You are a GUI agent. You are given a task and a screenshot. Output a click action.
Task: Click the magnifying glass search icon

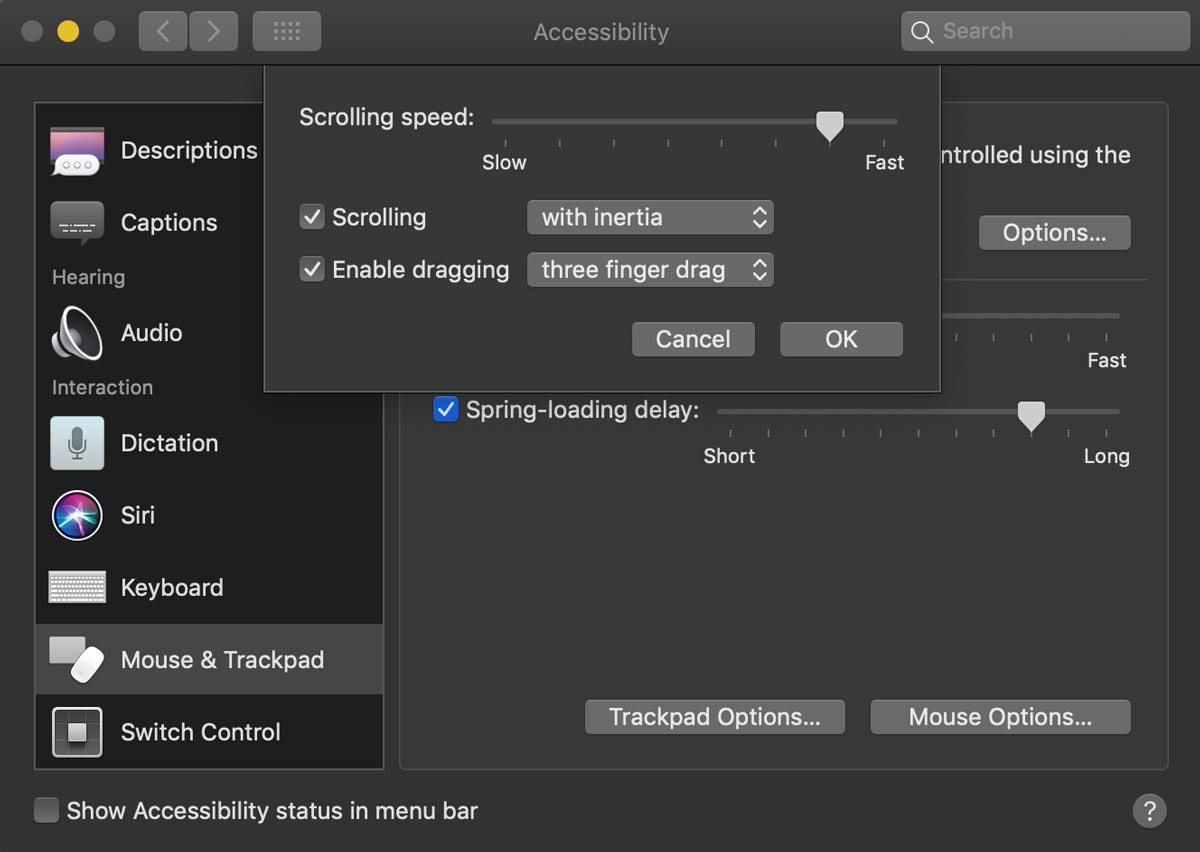click(x=922, y=32)
